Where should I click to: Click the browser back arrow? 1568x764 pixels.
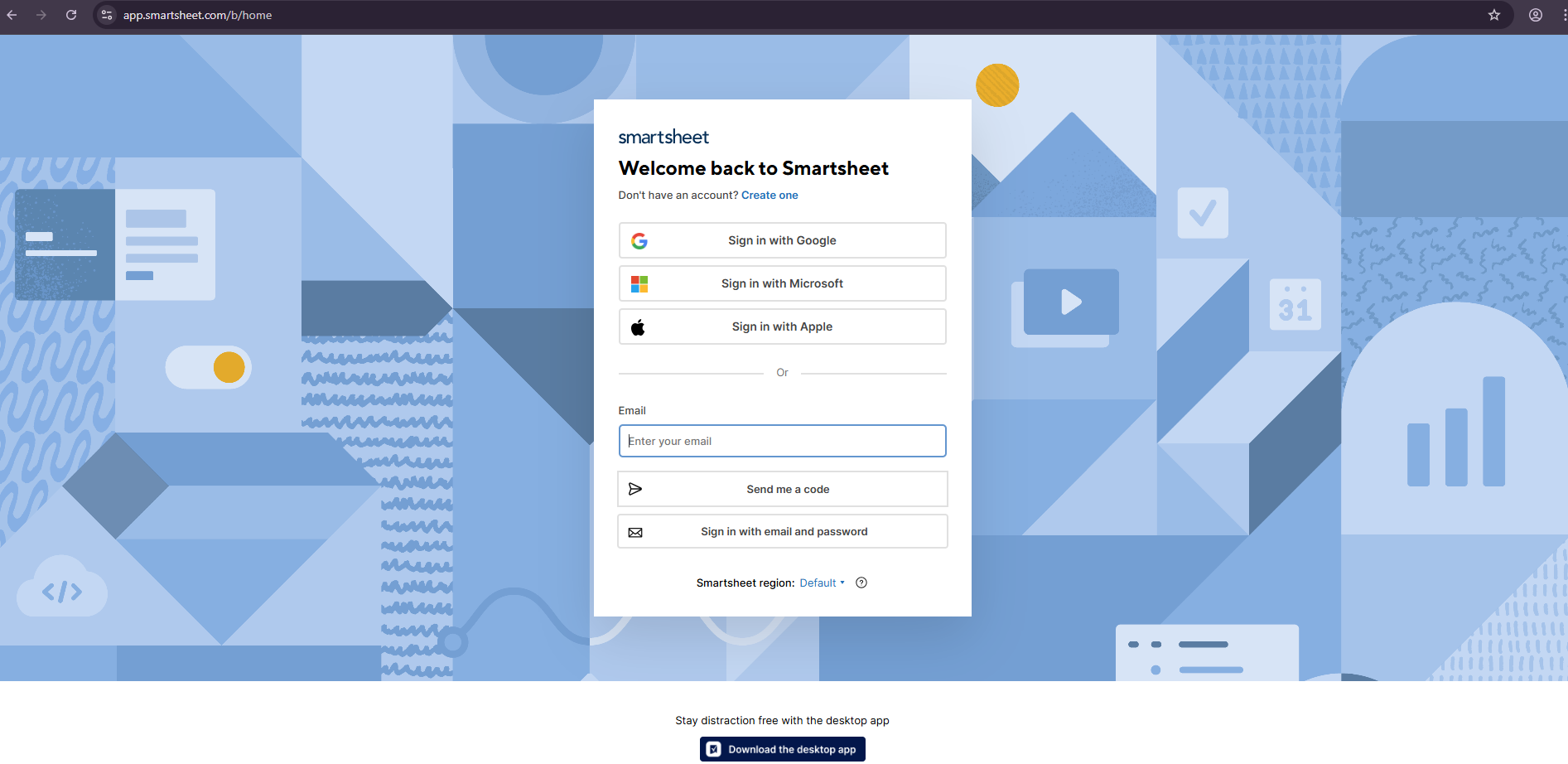tap(12, 15)
